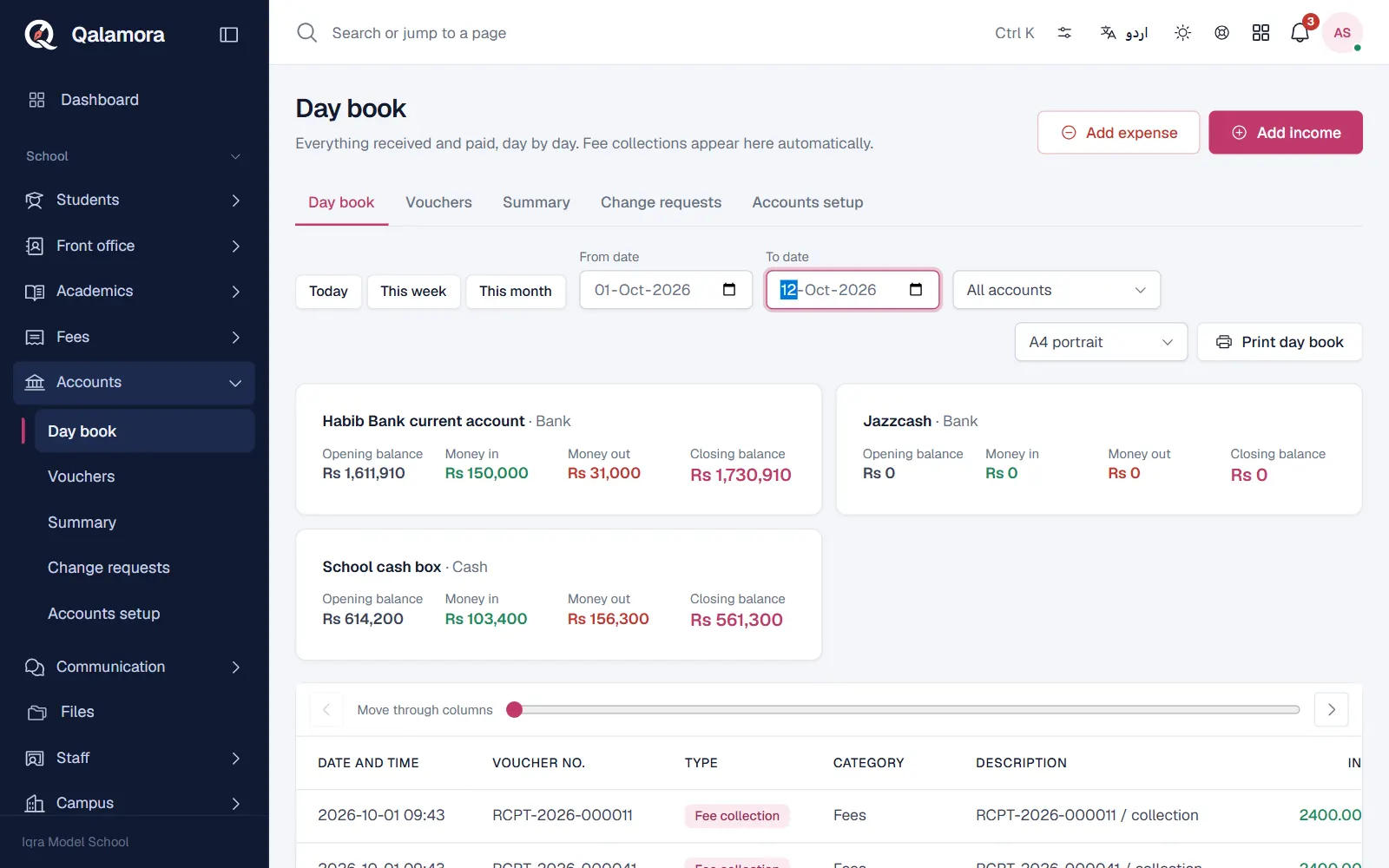Click the next columns arrow button
Screen dimensions: 1389x868
(1332, 710)
